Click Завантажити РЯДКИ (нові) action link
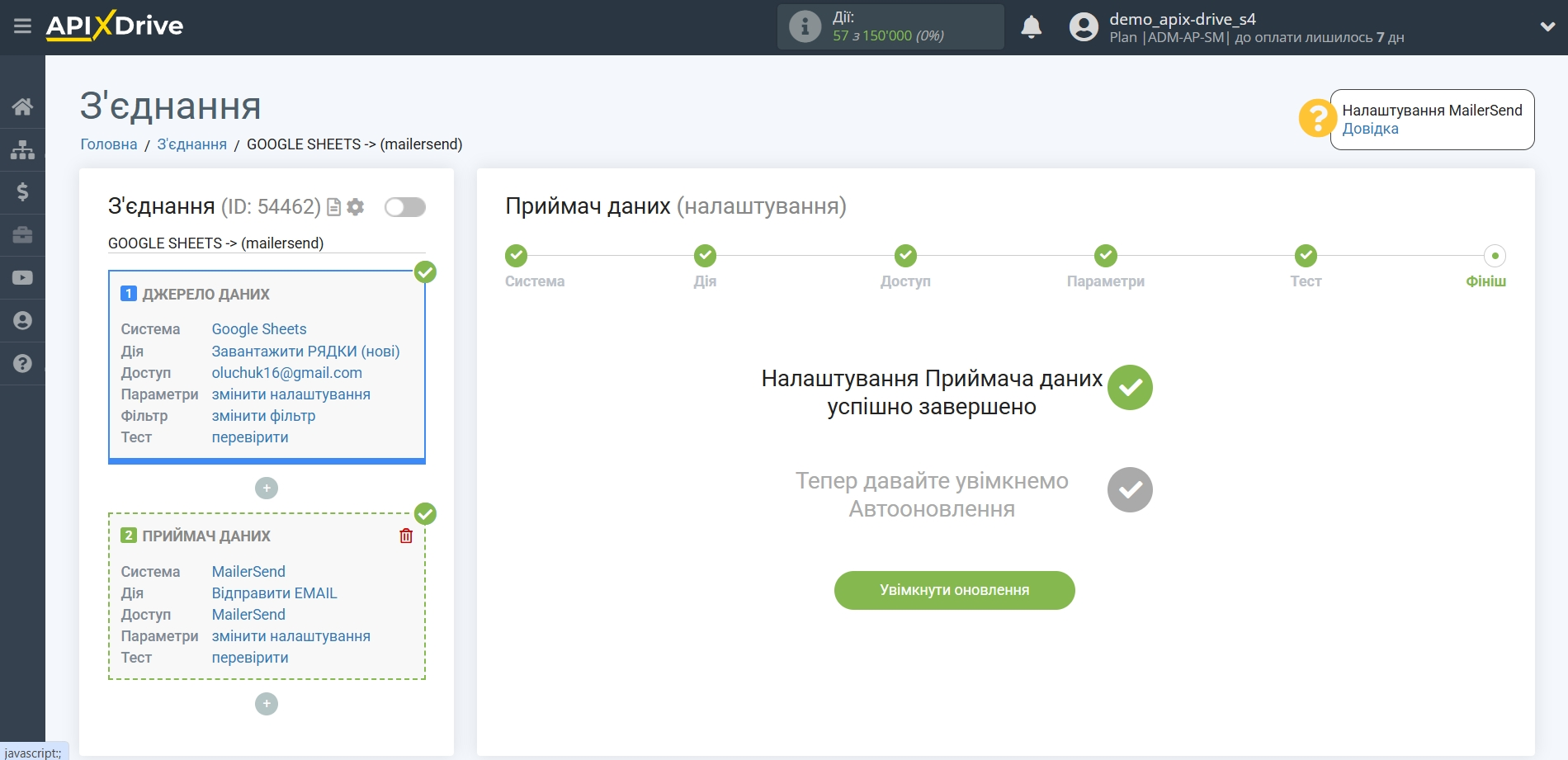This screenshot has height=760, width=1568. 305,352
